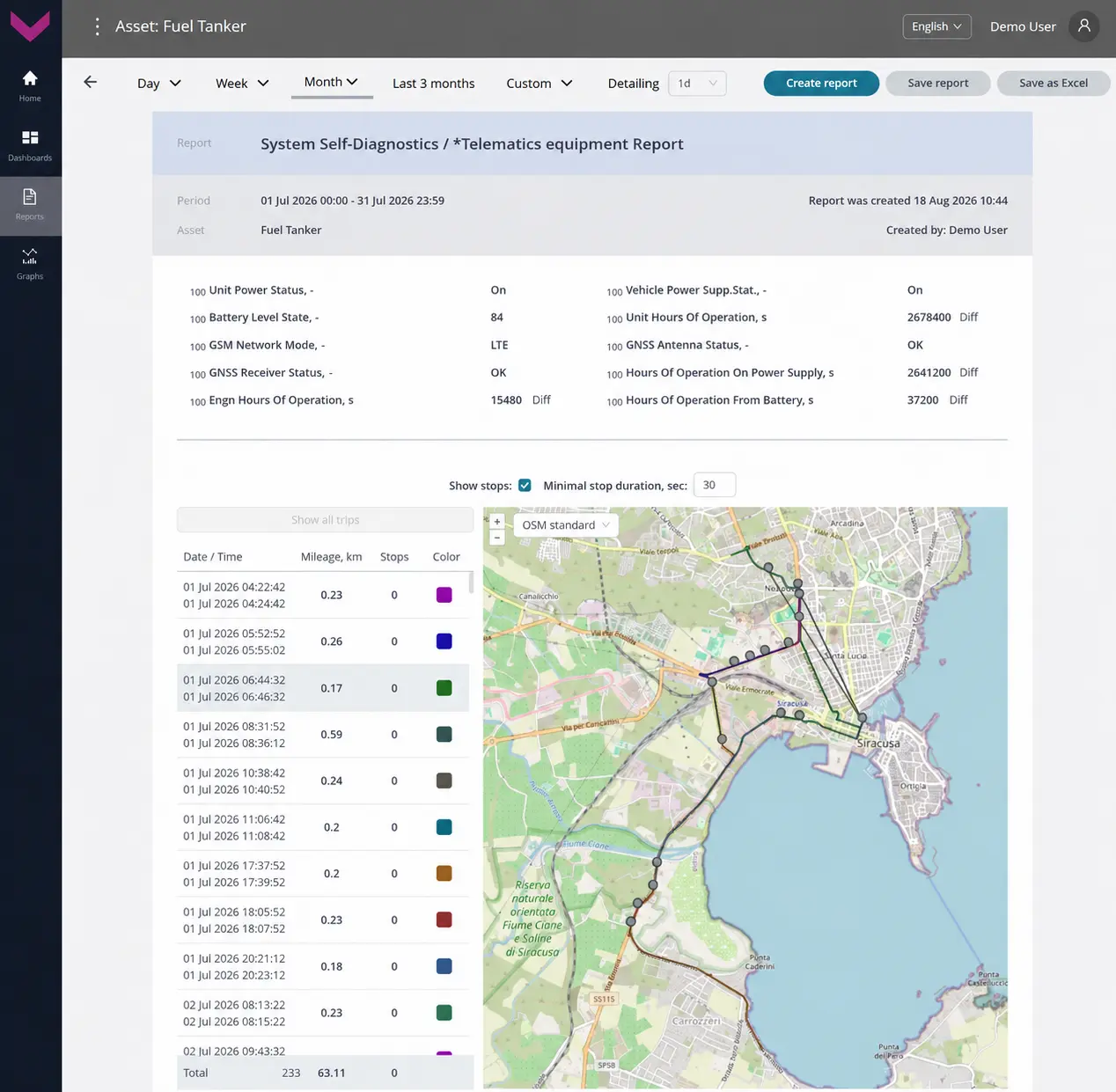Click the Vehicle Power Supp.Stat. parameter label
The image size is (1116, 1092).
pyautogui.click(x=695, y=289)
